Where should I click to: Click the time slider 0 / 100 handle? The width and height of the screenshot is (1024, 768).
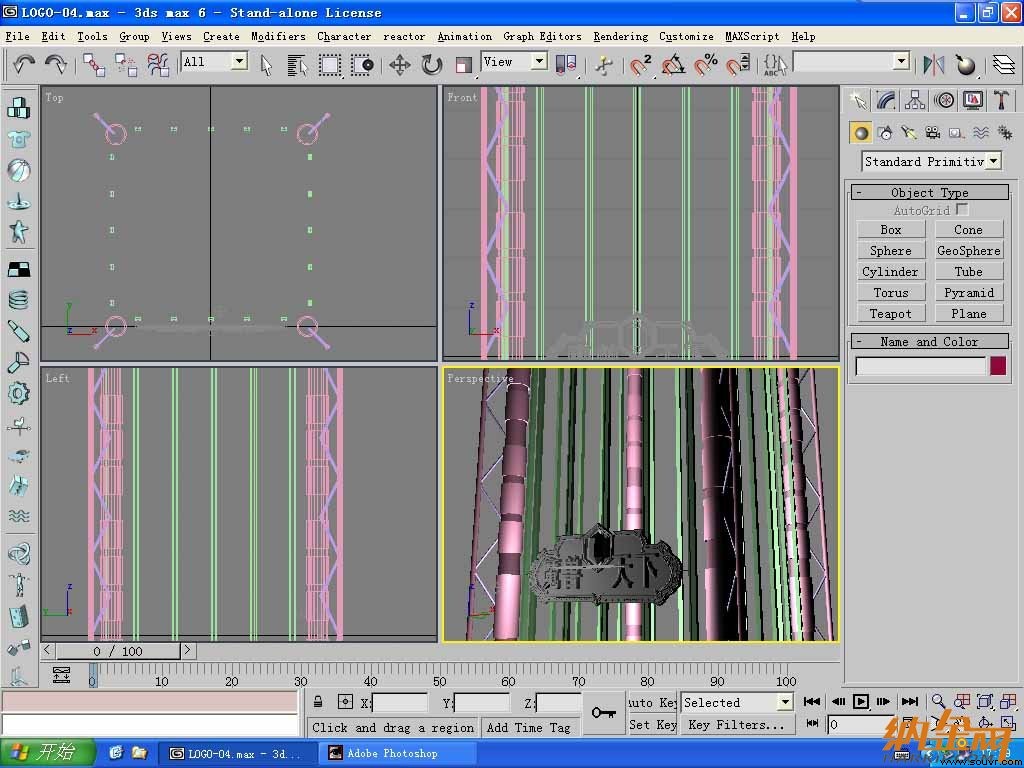pyautogui.click(x=118, y=650)
